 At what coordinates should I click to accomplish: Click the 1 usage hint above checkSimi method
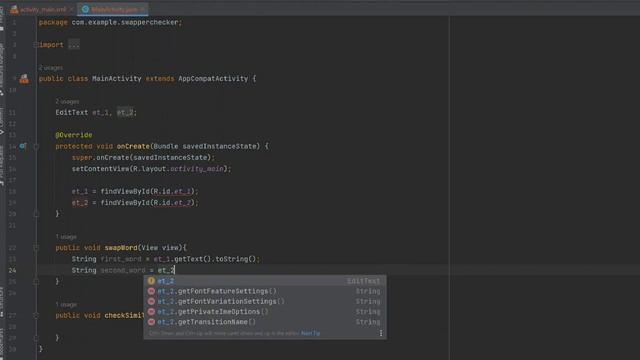66,304
